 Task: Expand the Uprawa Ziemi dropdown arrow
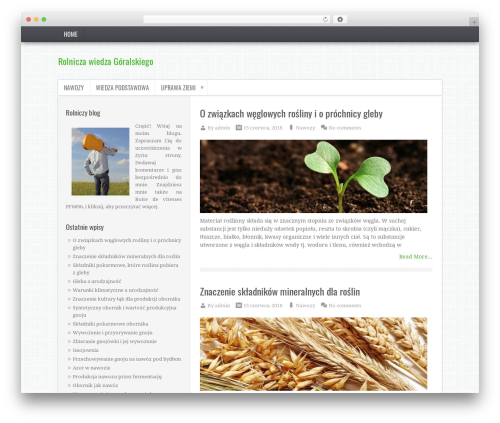pyautogui.click(x=202, y=88)
